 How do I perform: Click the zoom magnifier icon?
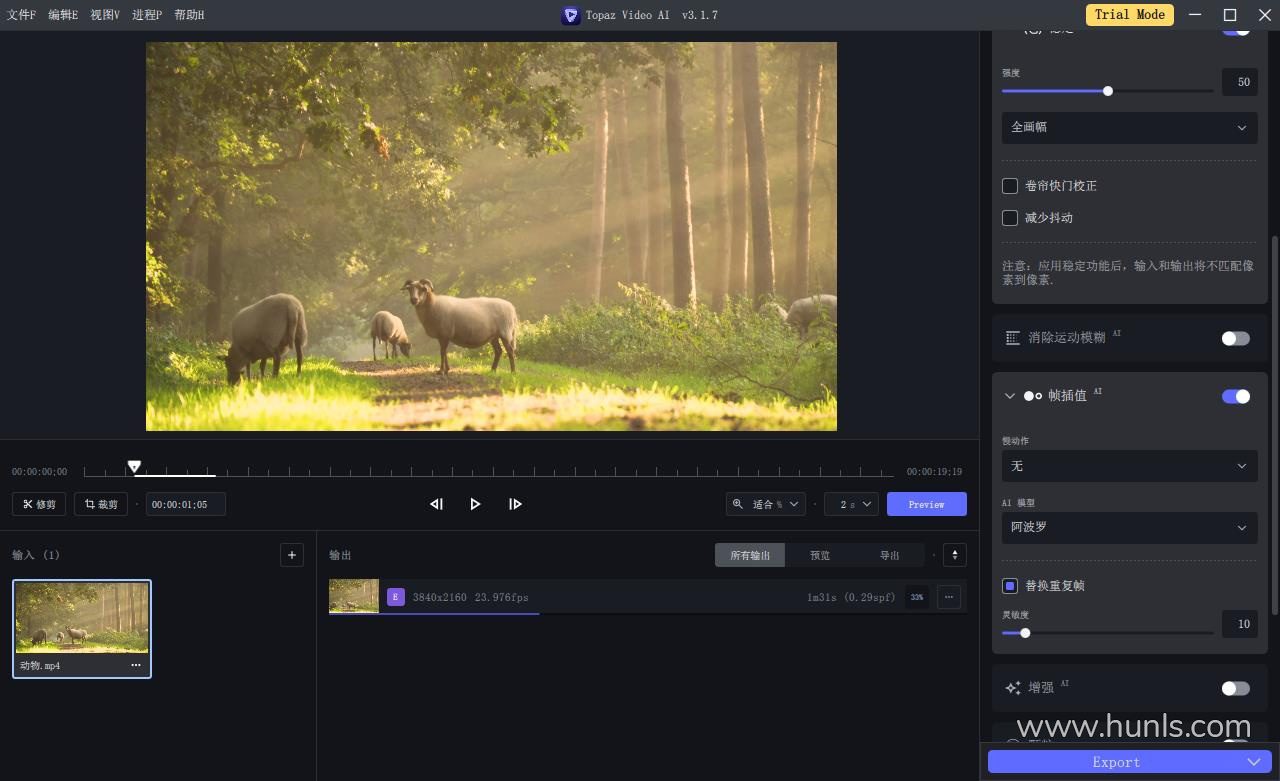739,504
